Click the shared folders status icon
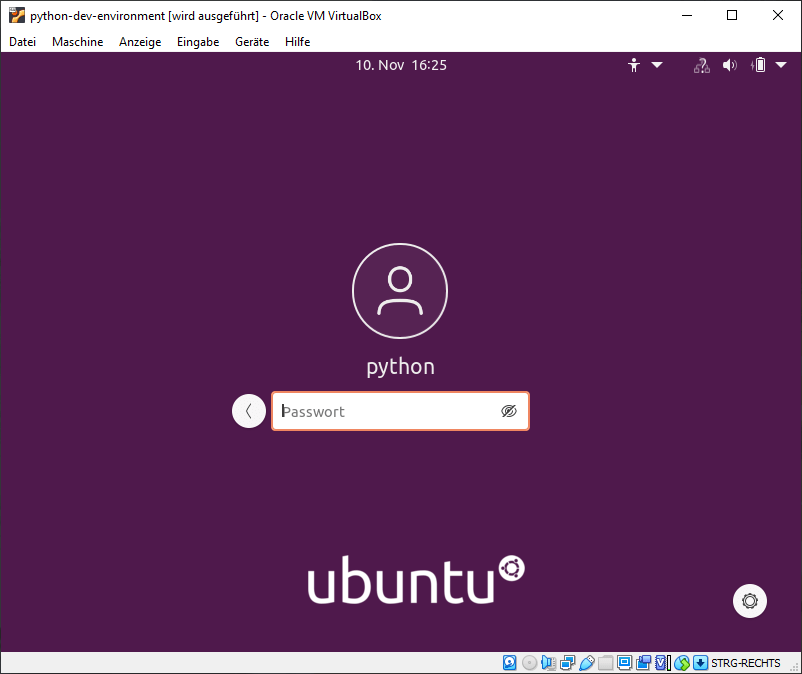Image resolution: width=802 pixels, height=674 pixels. 606,662
